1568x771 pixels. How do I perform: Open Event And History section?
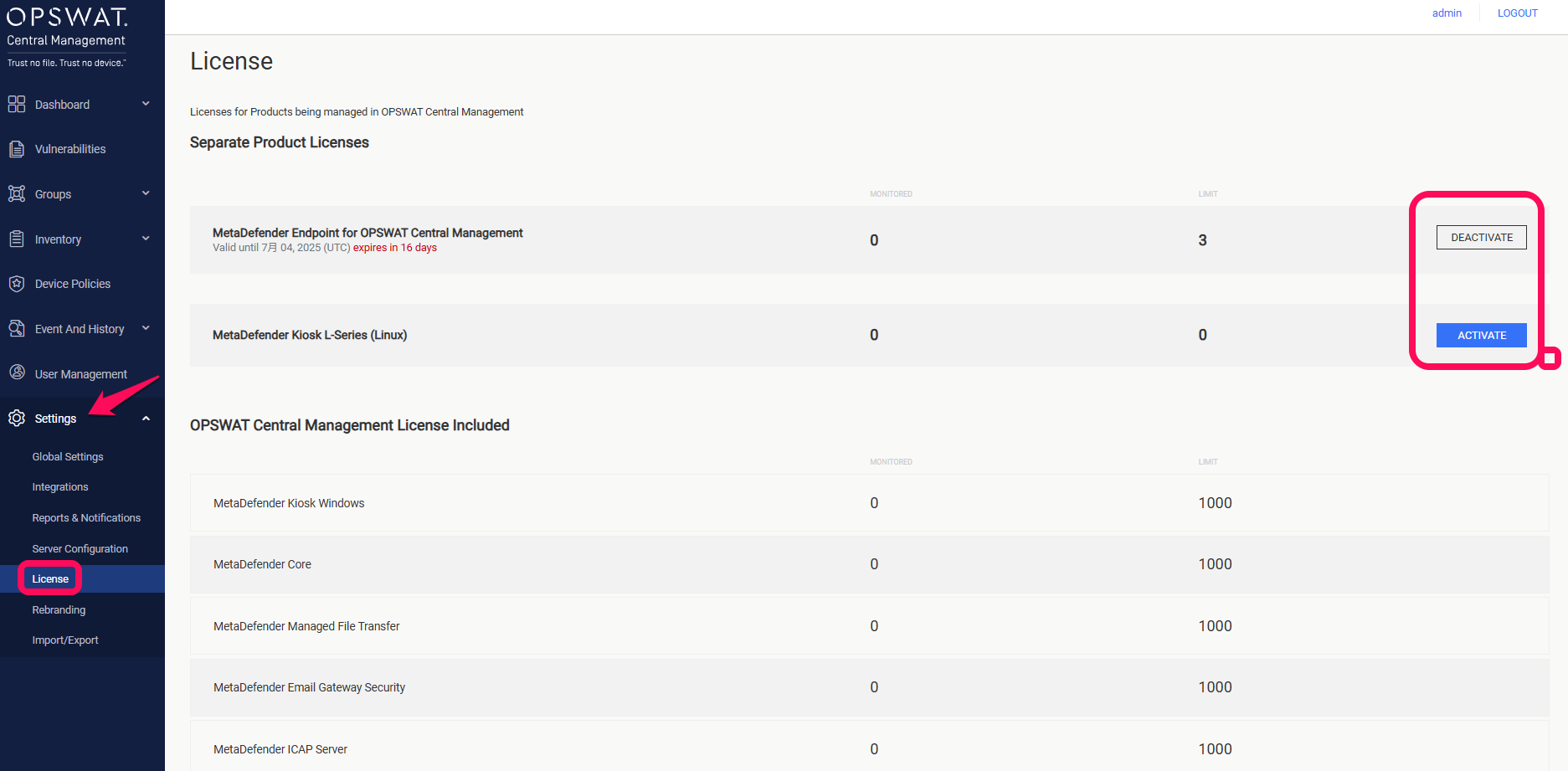[80, 329]
